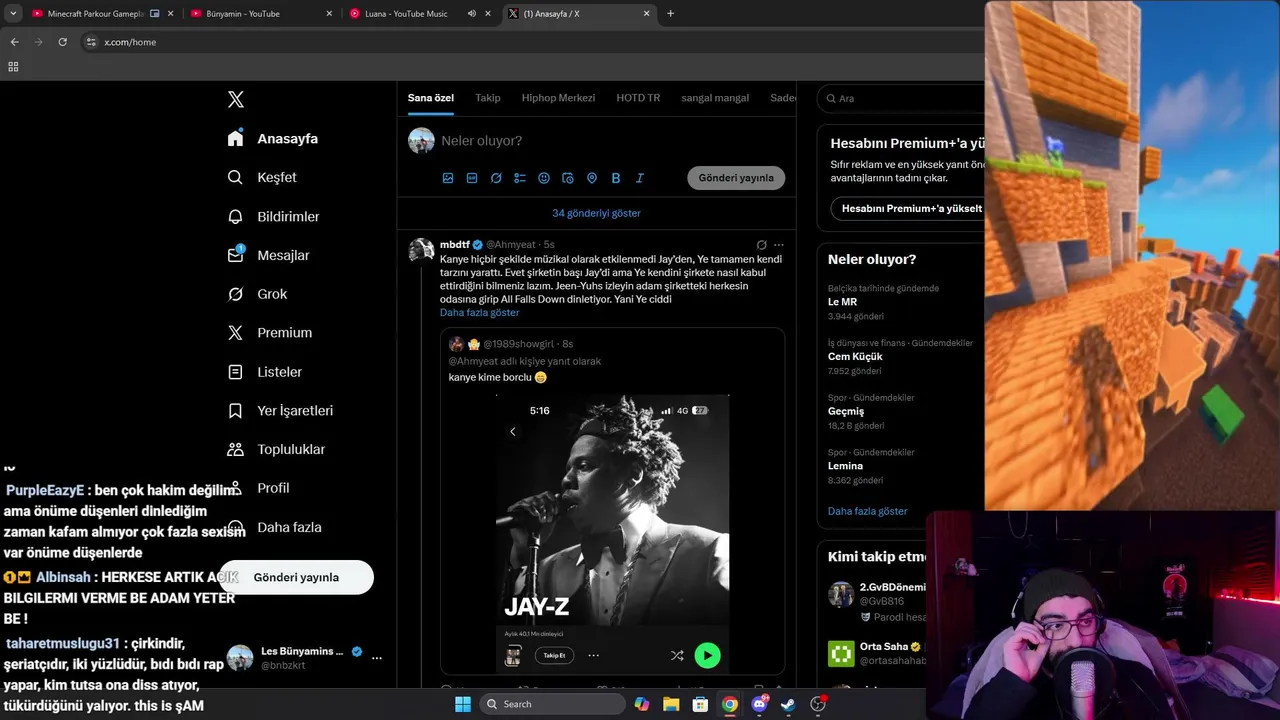Open OBS Studio from the taskbar
This screenshot has width=1280, height=720.
coord(819,704)
